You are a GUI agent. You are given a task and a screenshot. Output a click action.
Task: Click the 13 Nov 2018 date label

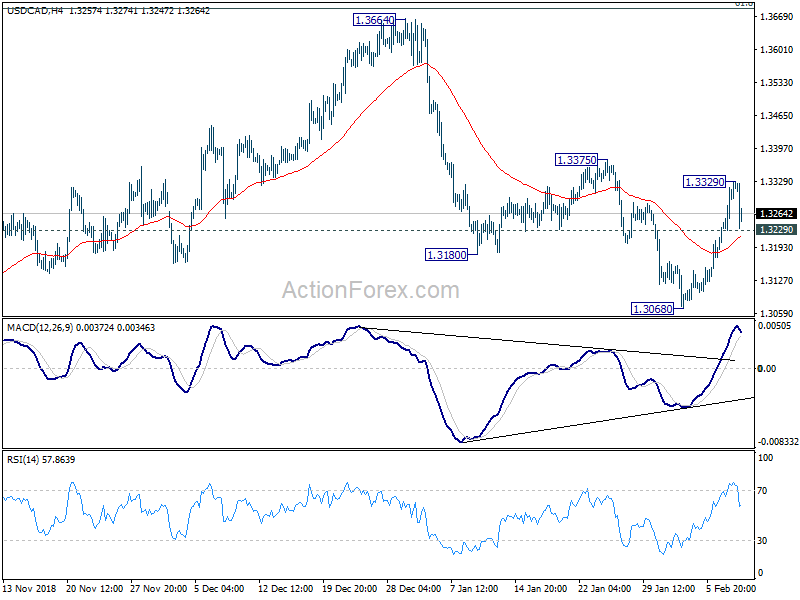29,588
